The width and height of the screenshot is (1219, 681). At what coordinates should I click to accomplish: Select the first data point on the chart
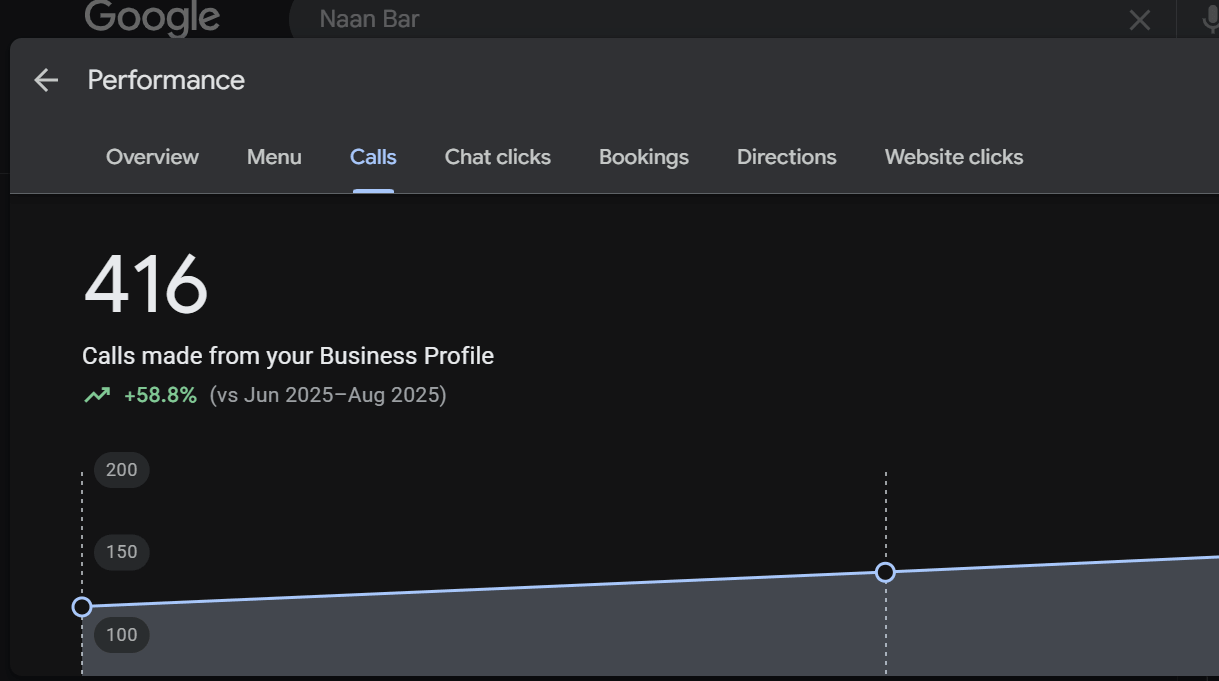pyautogui.click(x=82, y=607)
